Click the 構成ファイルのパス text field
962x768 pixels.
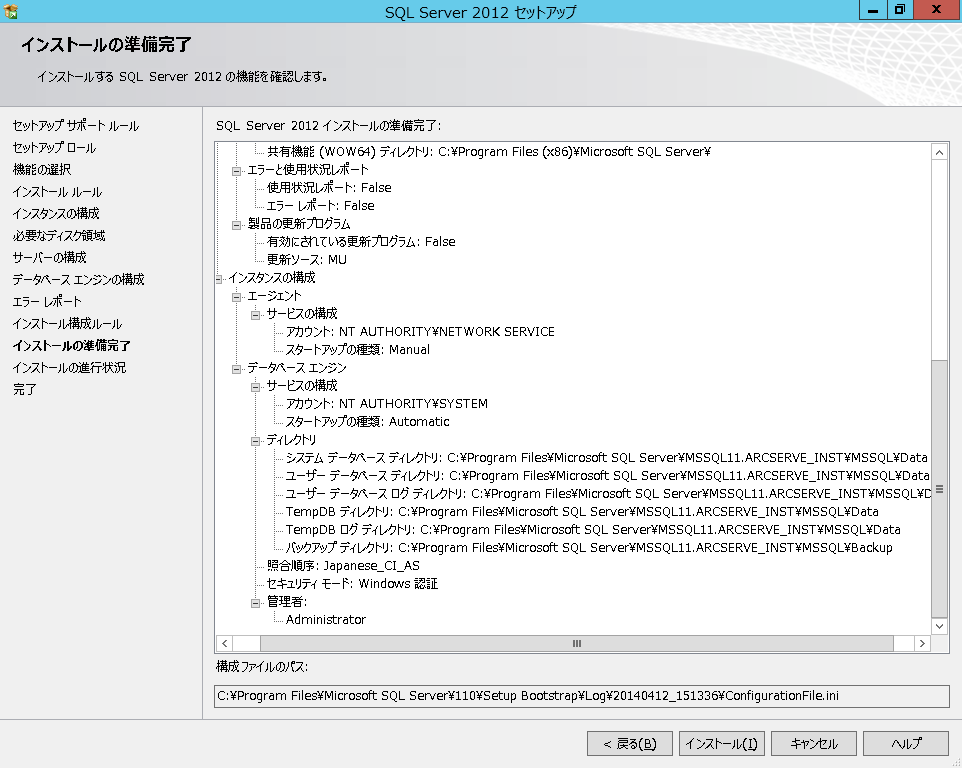(582, 696)
